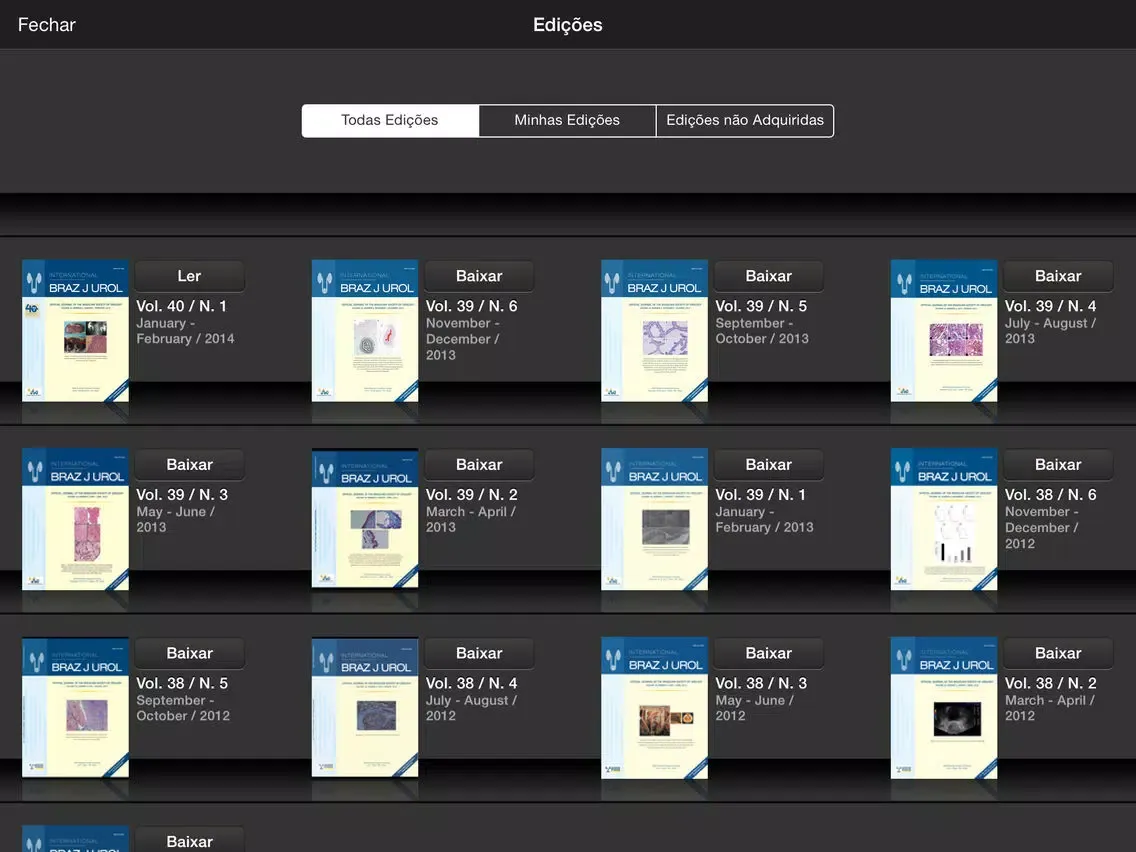Click the 'Vol. 38 / N. 4' title text
The width and height of the screenshot is (1136, 852).
coord(472,682)
